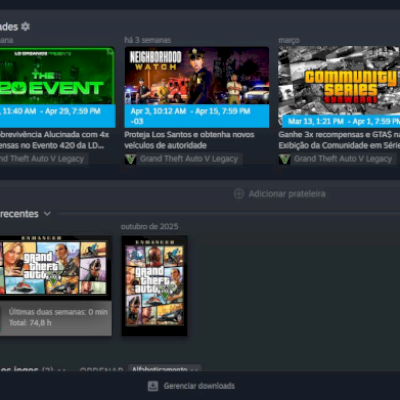400x400 pixels.
Task: Click the 'há 3 semanas' label
Action: 148,40
